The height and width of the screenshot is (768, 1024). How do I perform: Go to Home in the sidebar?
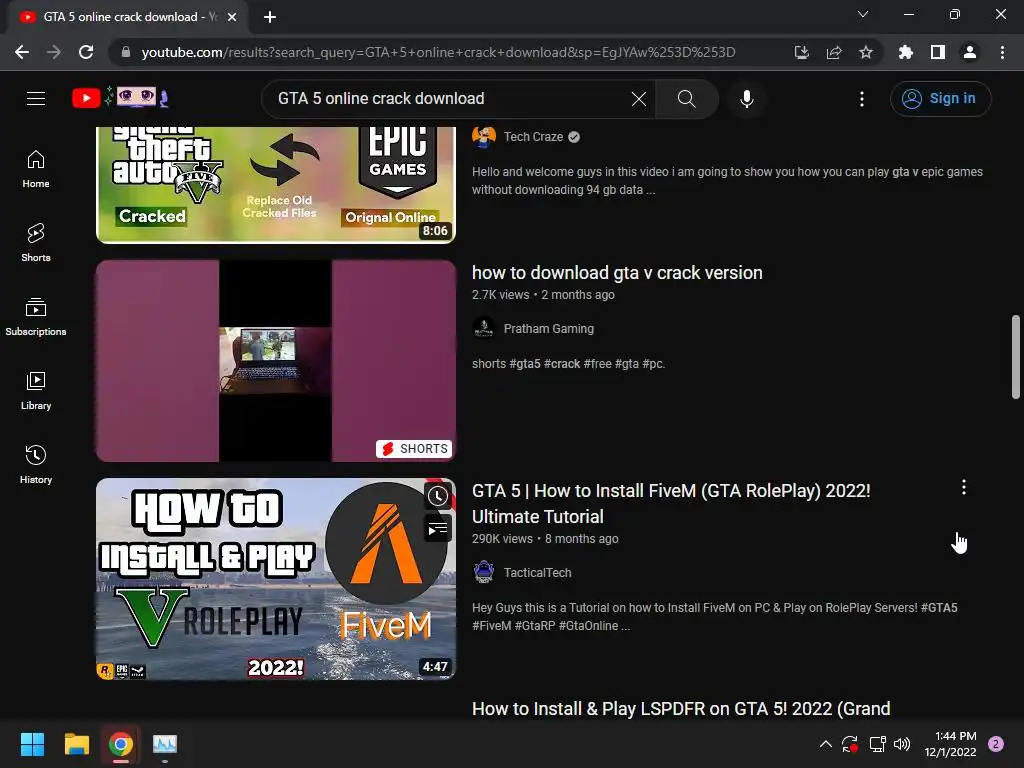click(36, 168)
